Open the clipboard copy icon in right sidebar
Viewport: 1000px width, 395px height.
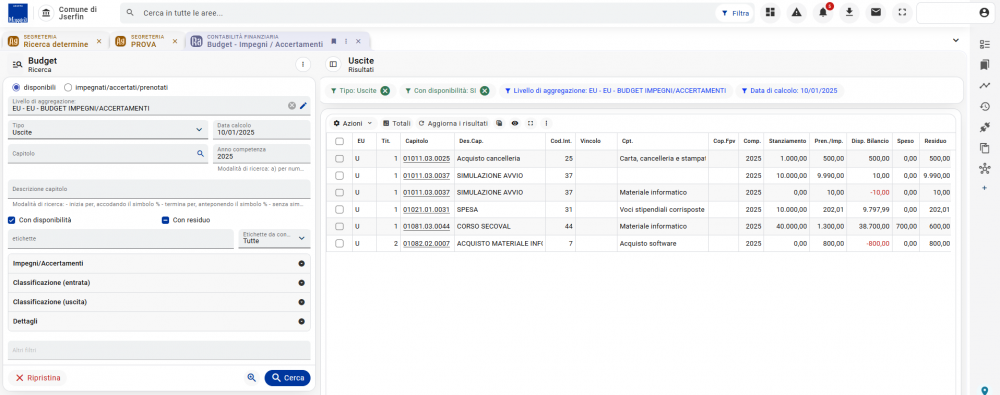click(985, 148)
